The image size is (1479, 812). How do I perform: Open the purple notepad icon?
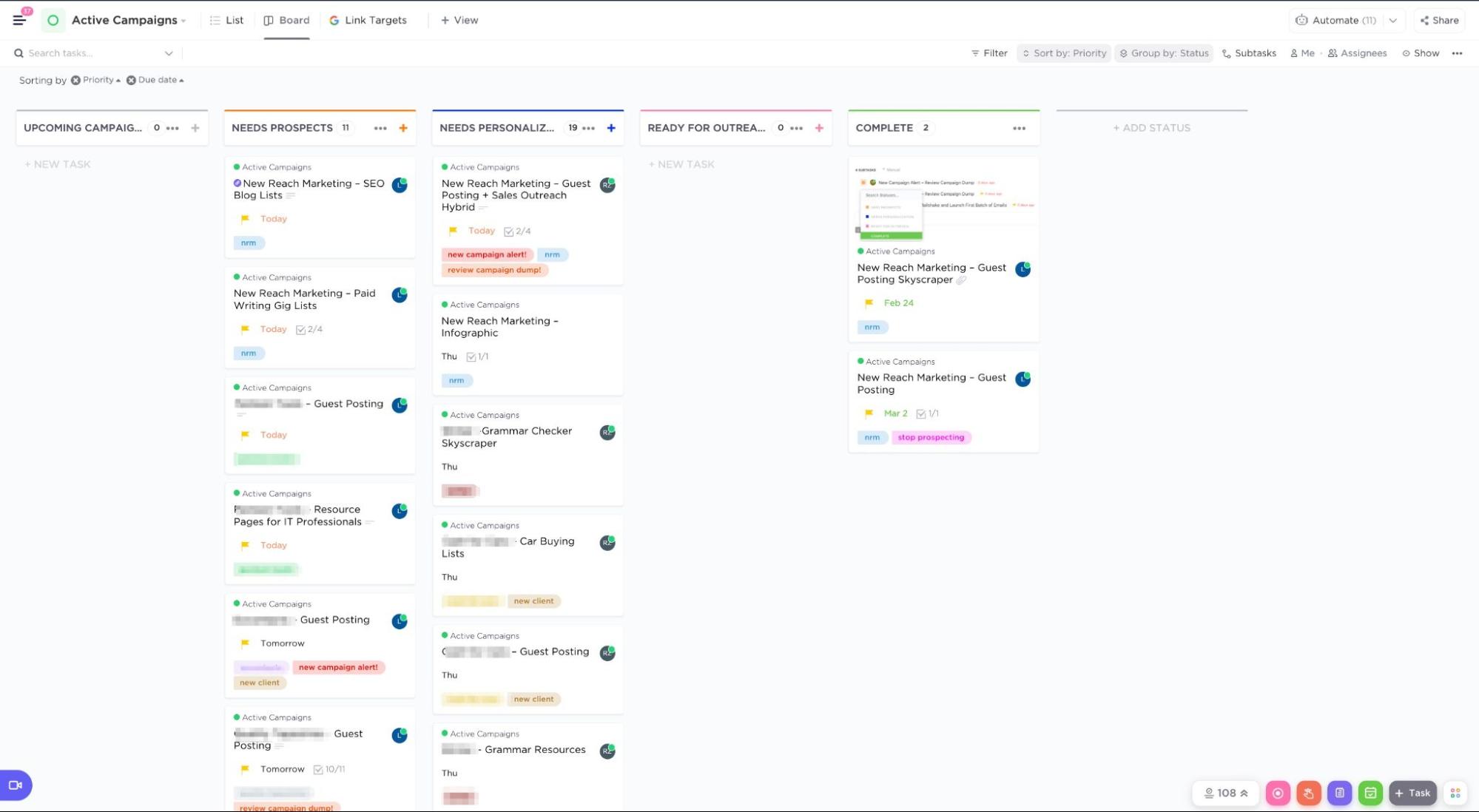coord(1339,793)
